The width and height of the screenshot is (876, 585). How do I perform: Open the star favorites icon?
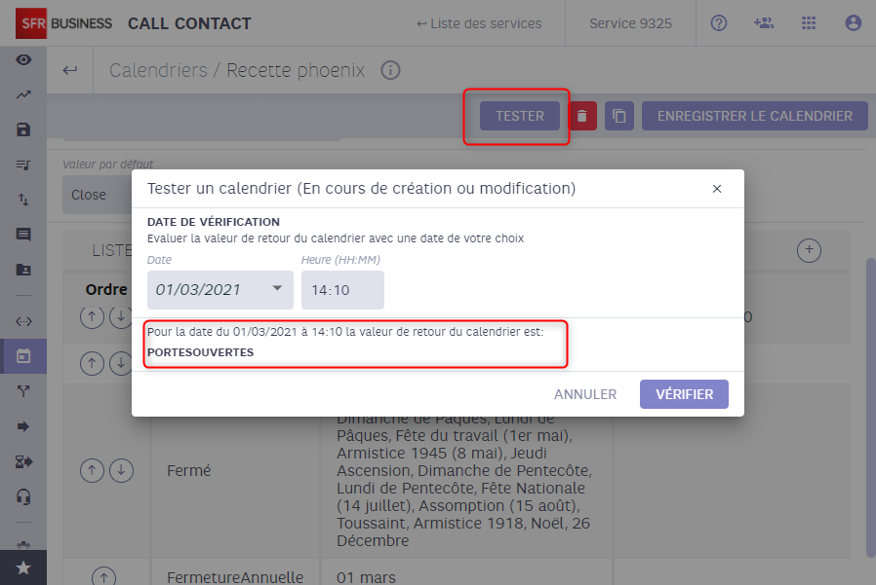coord(23,568)
